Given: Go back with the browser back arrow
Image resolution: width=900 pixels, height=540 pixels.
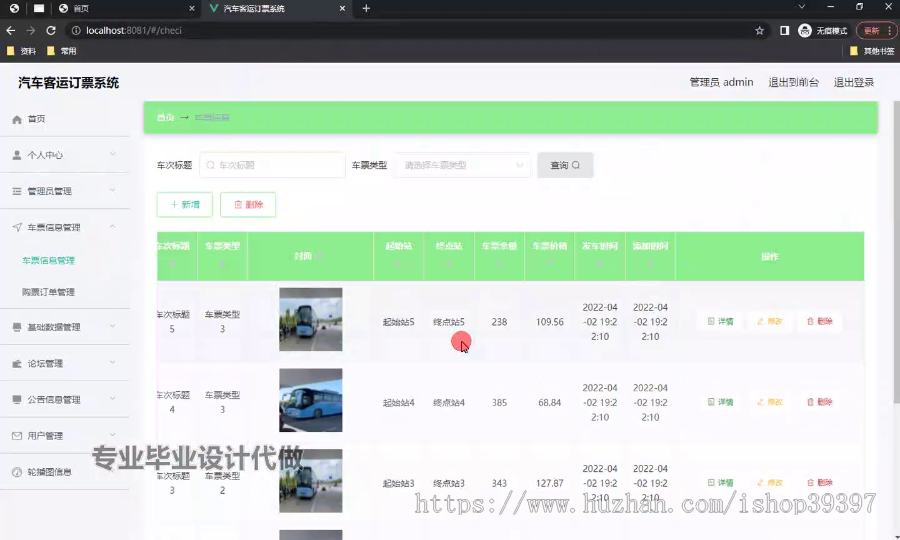Looking at the screenshot, I should pos(10,30).
